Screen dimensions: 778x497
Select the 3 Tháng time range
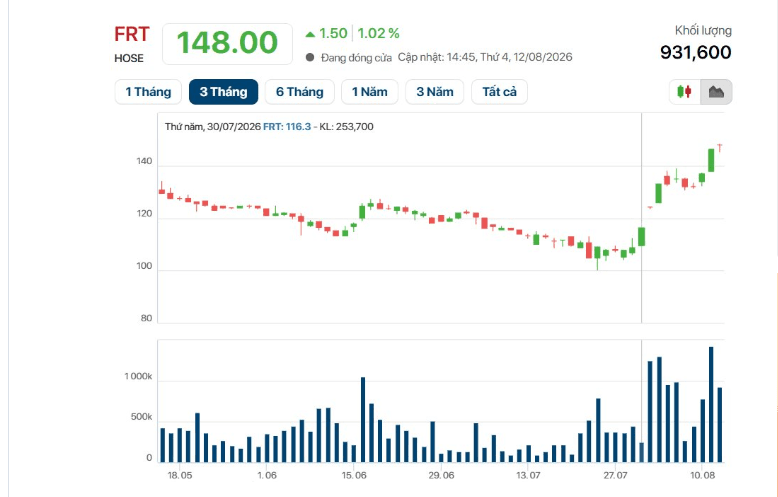pyautogui.click(x=223, y=92)
